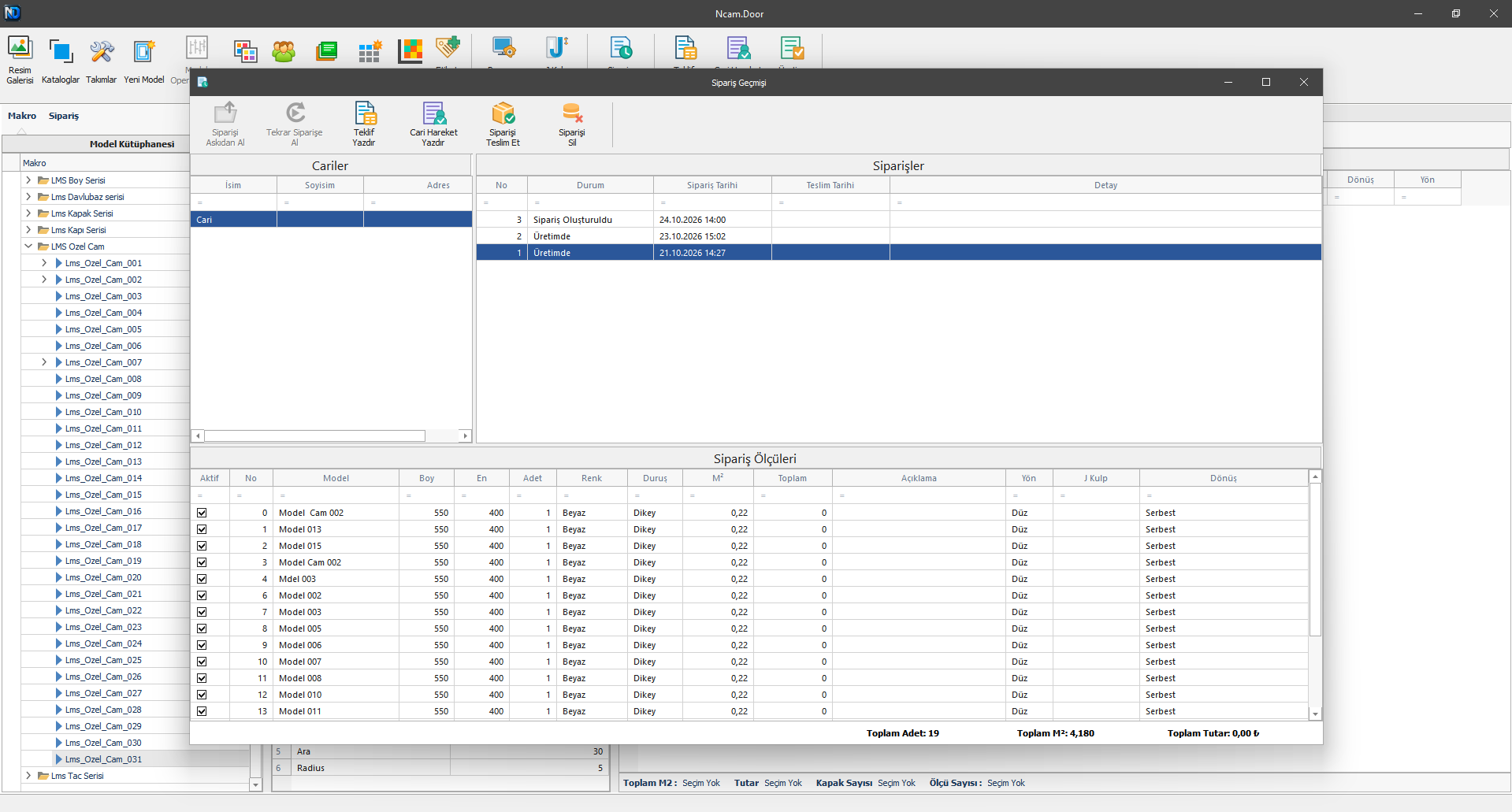Click Teklif Yazdır icon
The width and height of the screenshot is (1512, 812).
[x=364, y=124]
